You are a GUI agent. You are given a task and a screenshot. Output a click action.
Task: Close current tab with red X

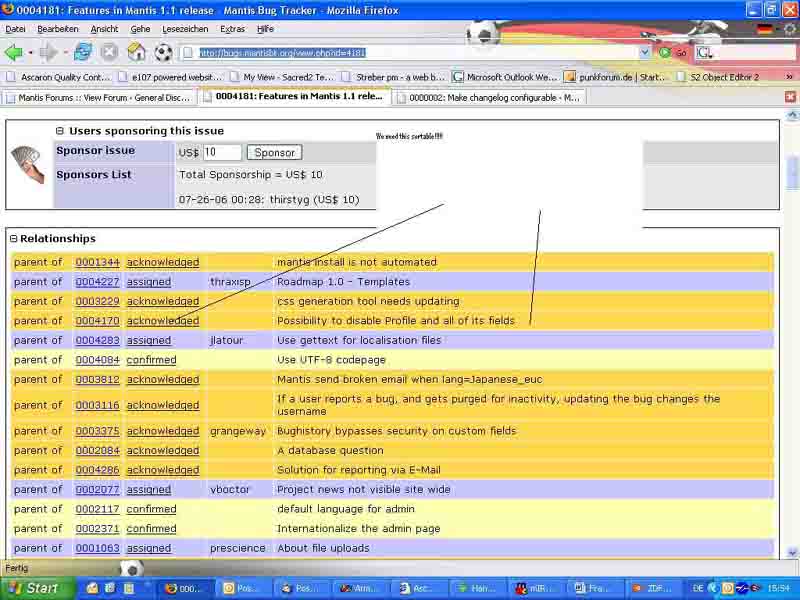(790, 97)
